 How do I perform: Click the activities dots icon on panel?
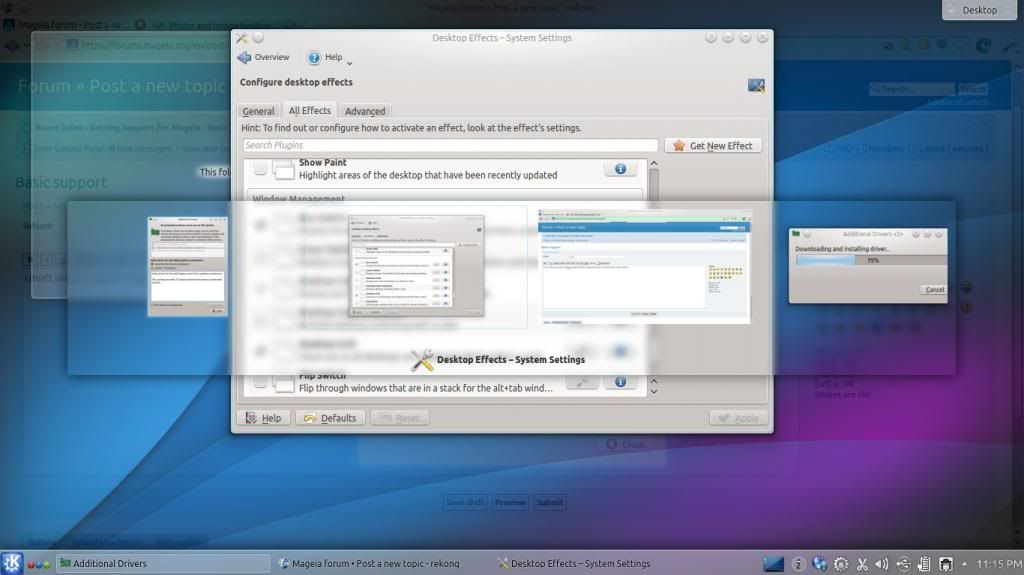coord(38,565)
